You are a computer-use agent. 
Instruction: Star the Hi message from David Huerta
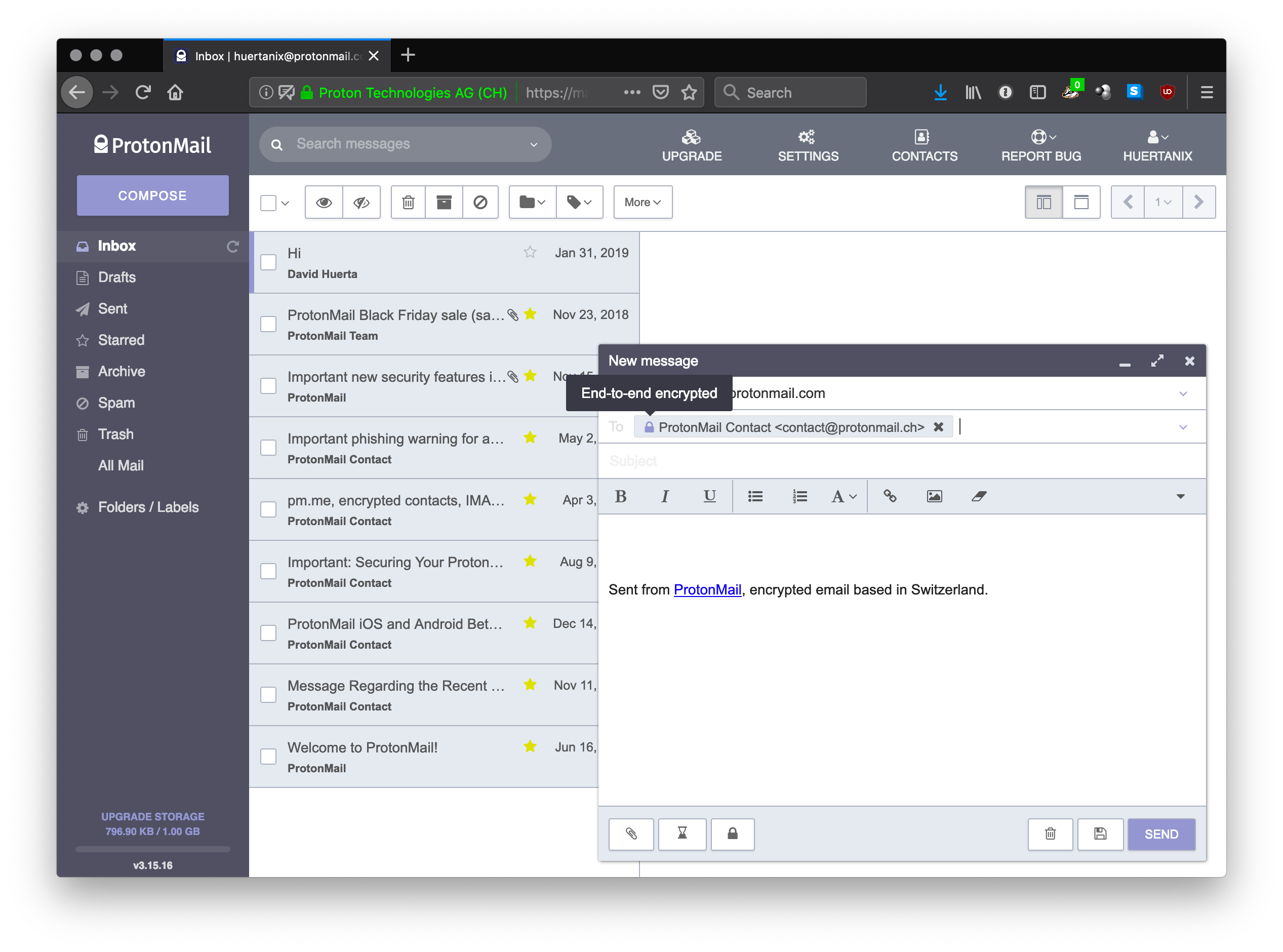[530, 252]
